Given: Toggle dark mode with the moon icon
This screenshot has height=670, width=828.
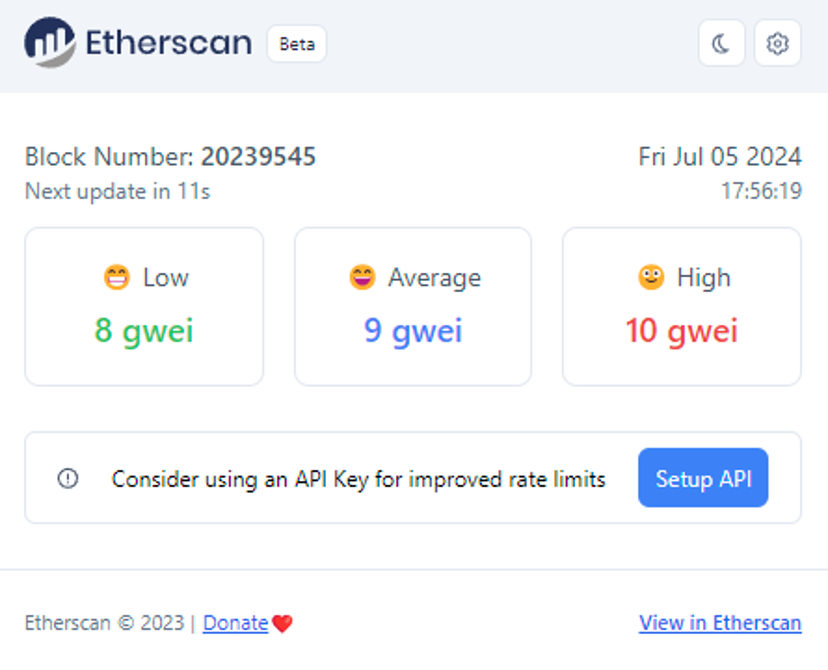Looking at the screenshot, I should click(x=721, y=44).
